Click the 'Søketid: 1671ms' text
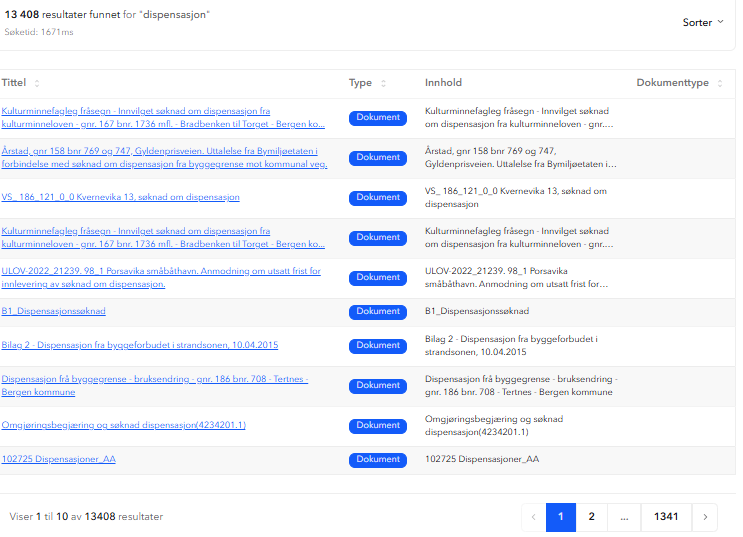This screenshot has width=743, height=537. pos(39,32)
